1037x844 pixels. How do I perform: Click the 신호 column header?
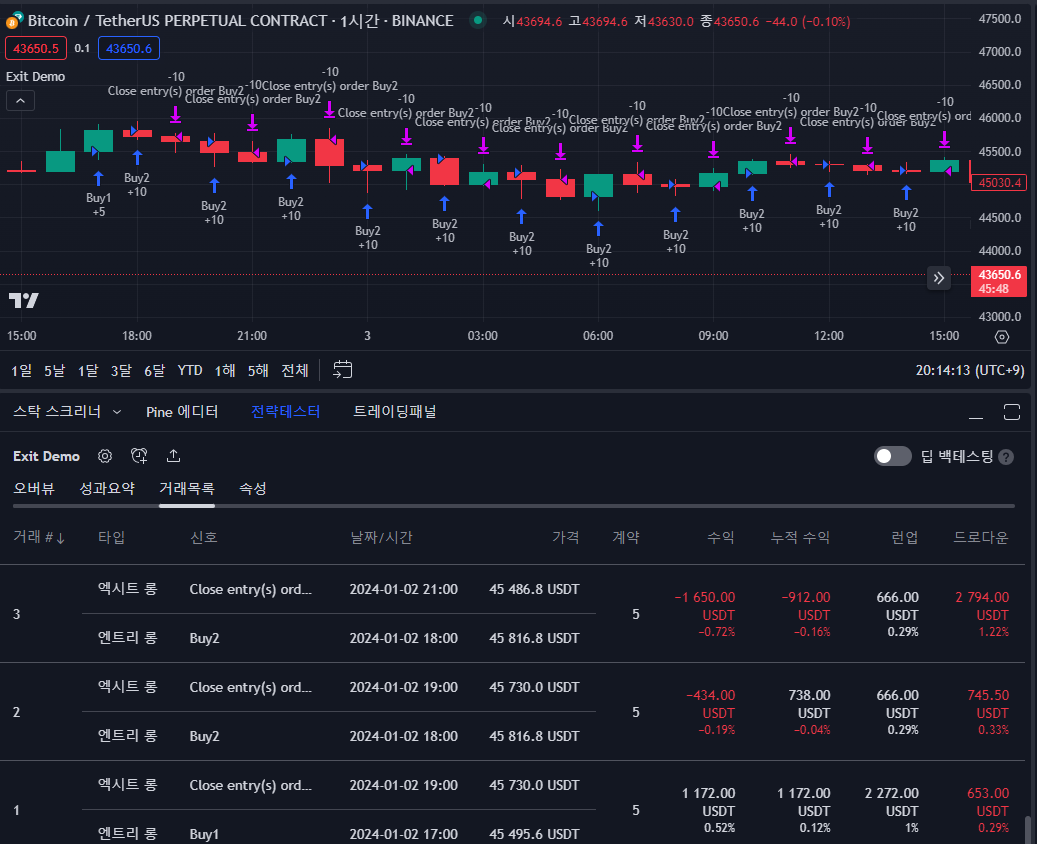click(204, 537)
